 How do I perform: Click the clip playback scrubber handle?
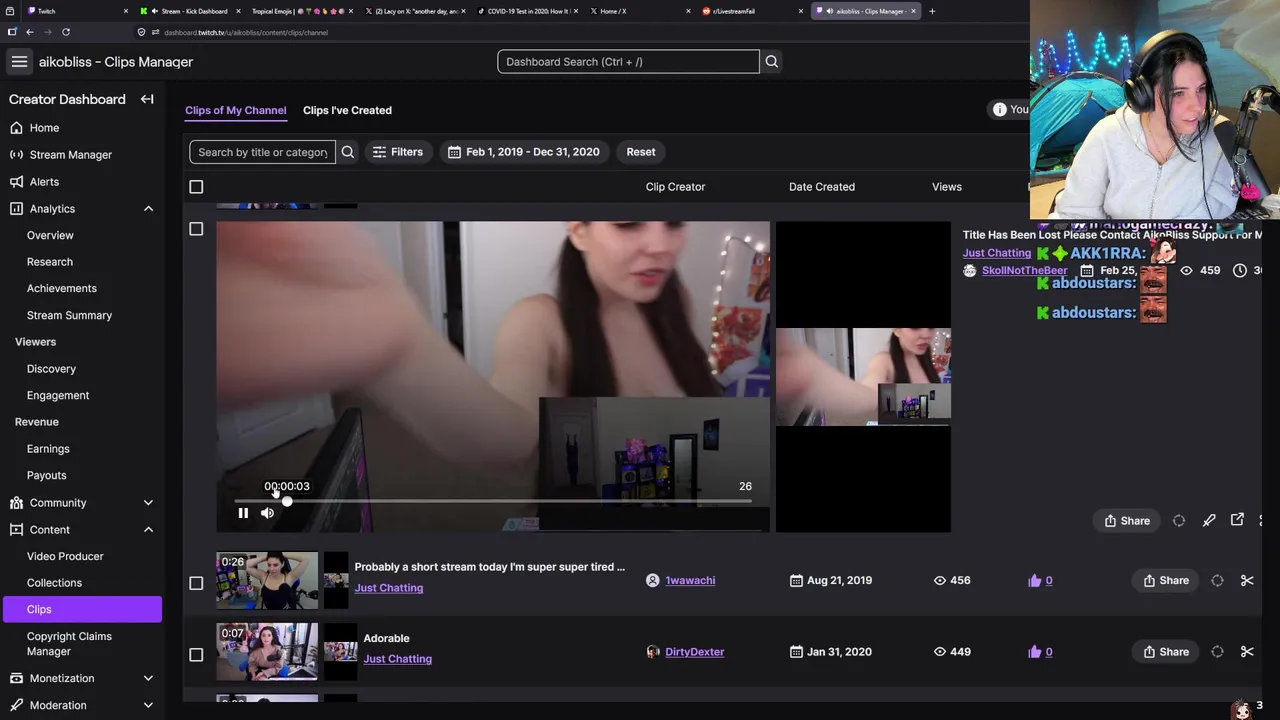click(x=286, y=501)
